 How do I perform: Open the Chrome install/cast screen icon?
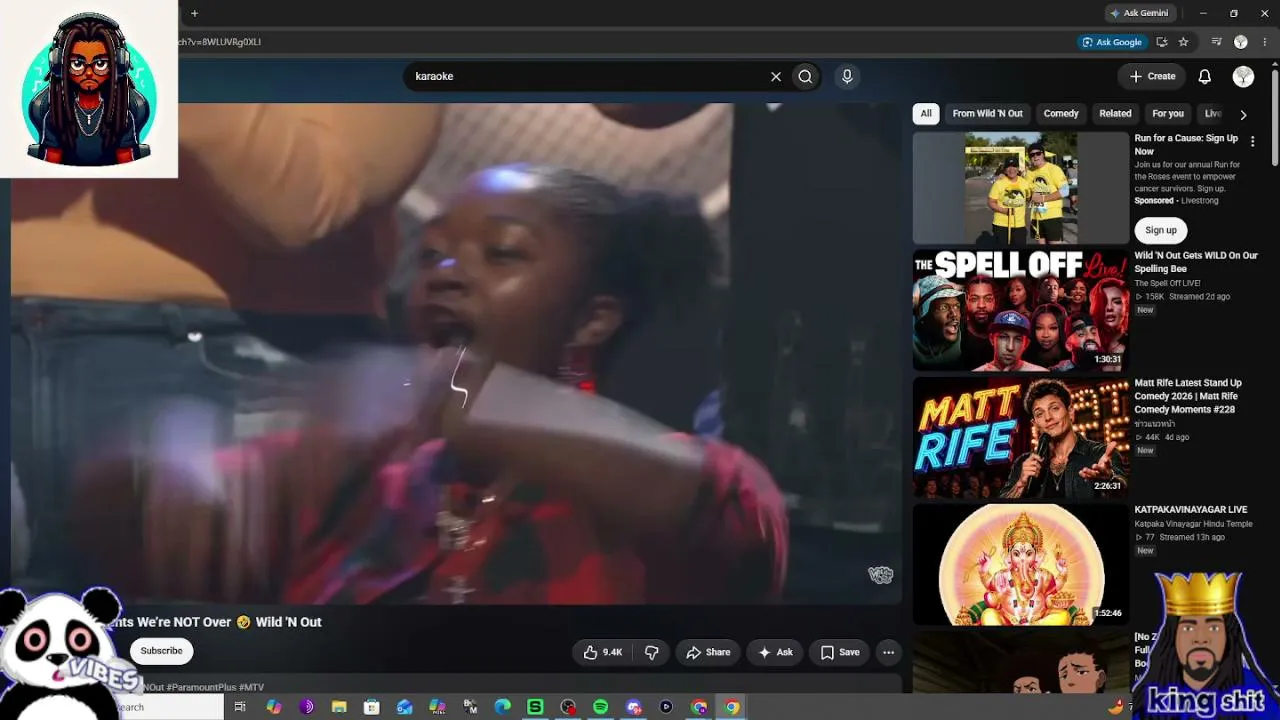1161,42
